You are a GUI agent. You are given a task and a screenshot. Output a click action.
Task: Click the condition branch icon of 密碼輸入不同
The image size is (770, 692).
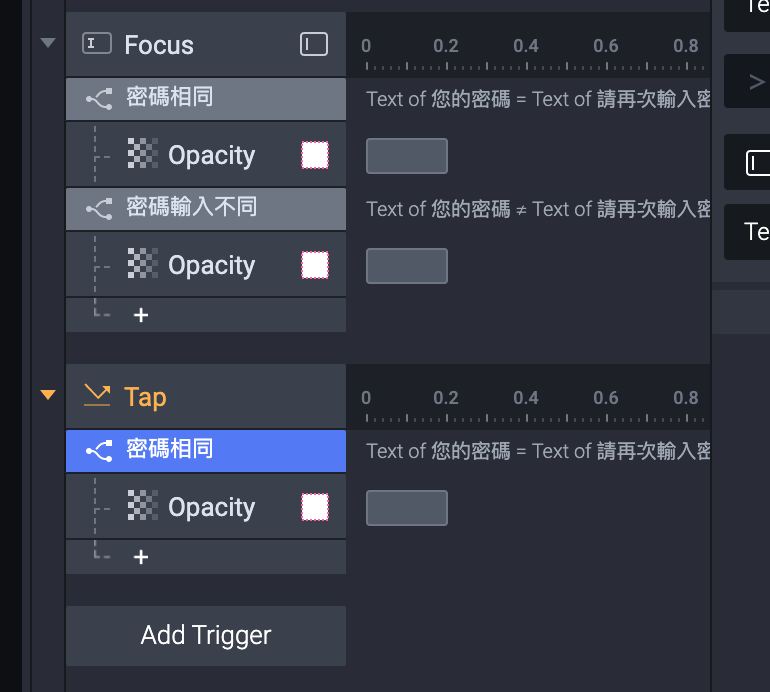pyautogui.click(x=99, y=209)
